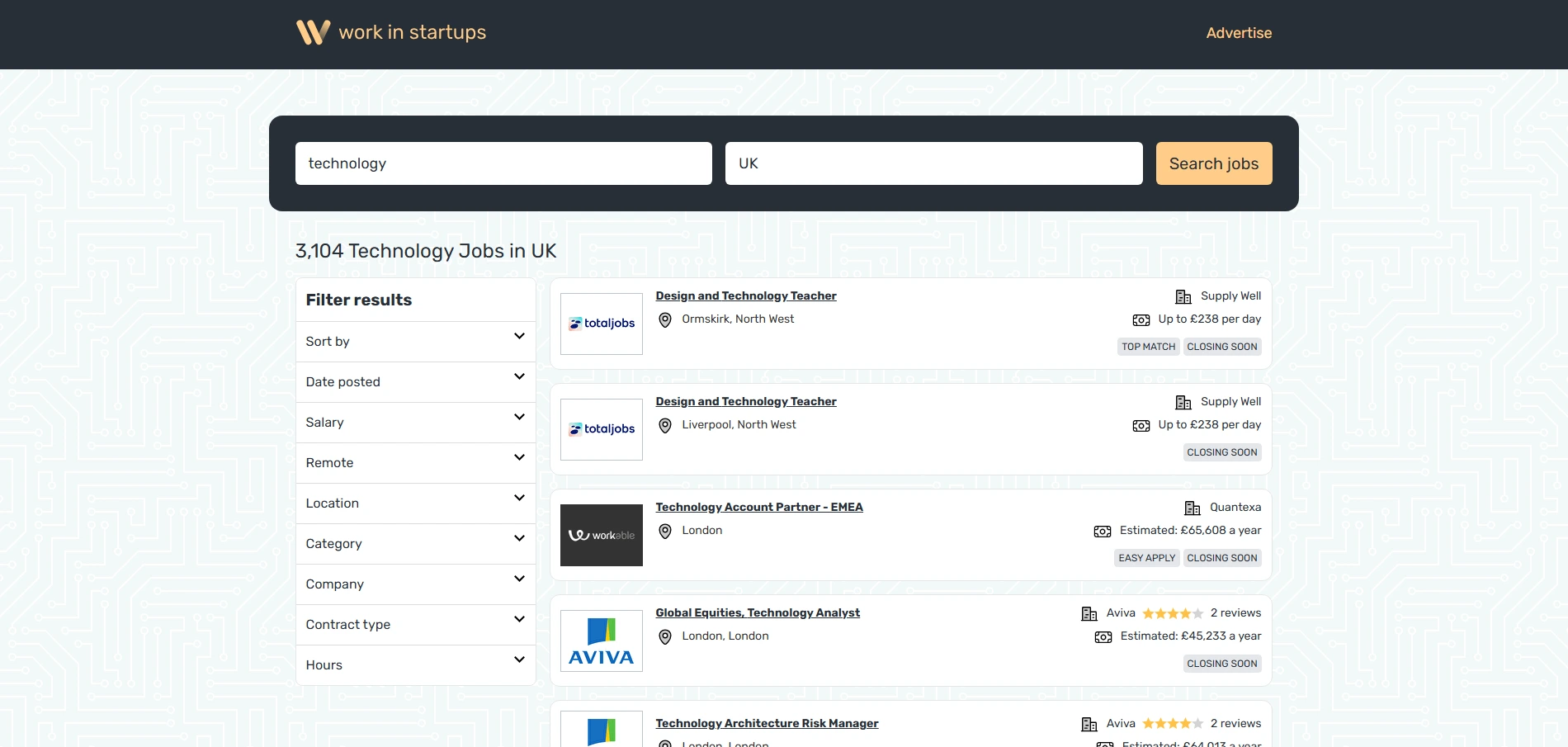Click the Work in Startups W logo
Screen dimensions: 1568x747
point(313,32)
